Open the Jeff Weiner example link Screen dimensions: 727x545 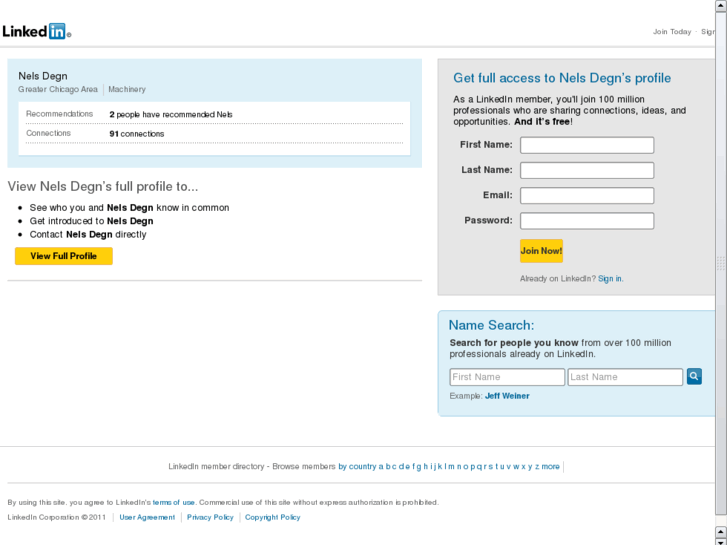[507, 396]
